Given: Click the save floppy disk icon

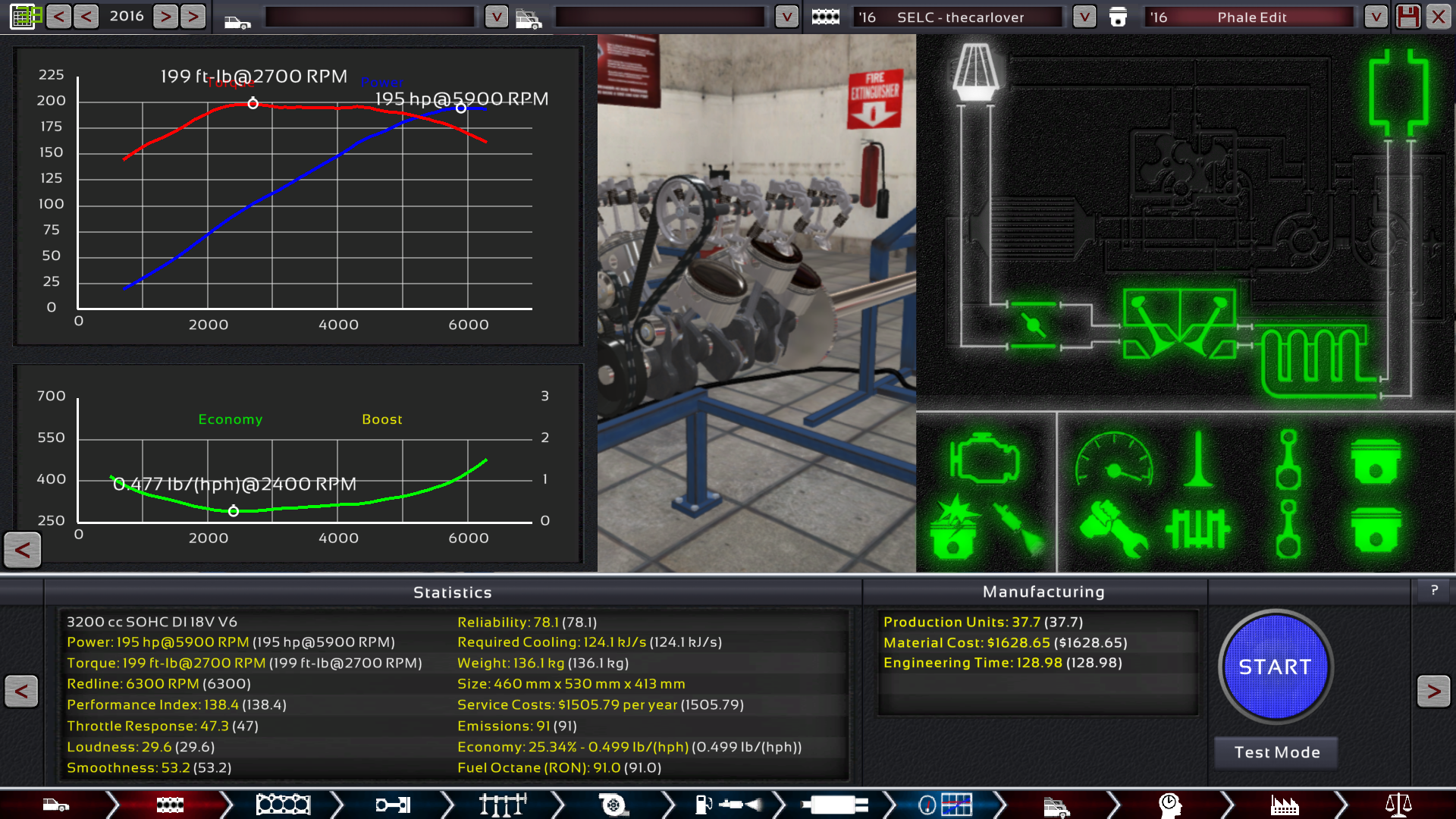Looking at the screenshot, I should pyautogui.click(x=1407, y=17).
